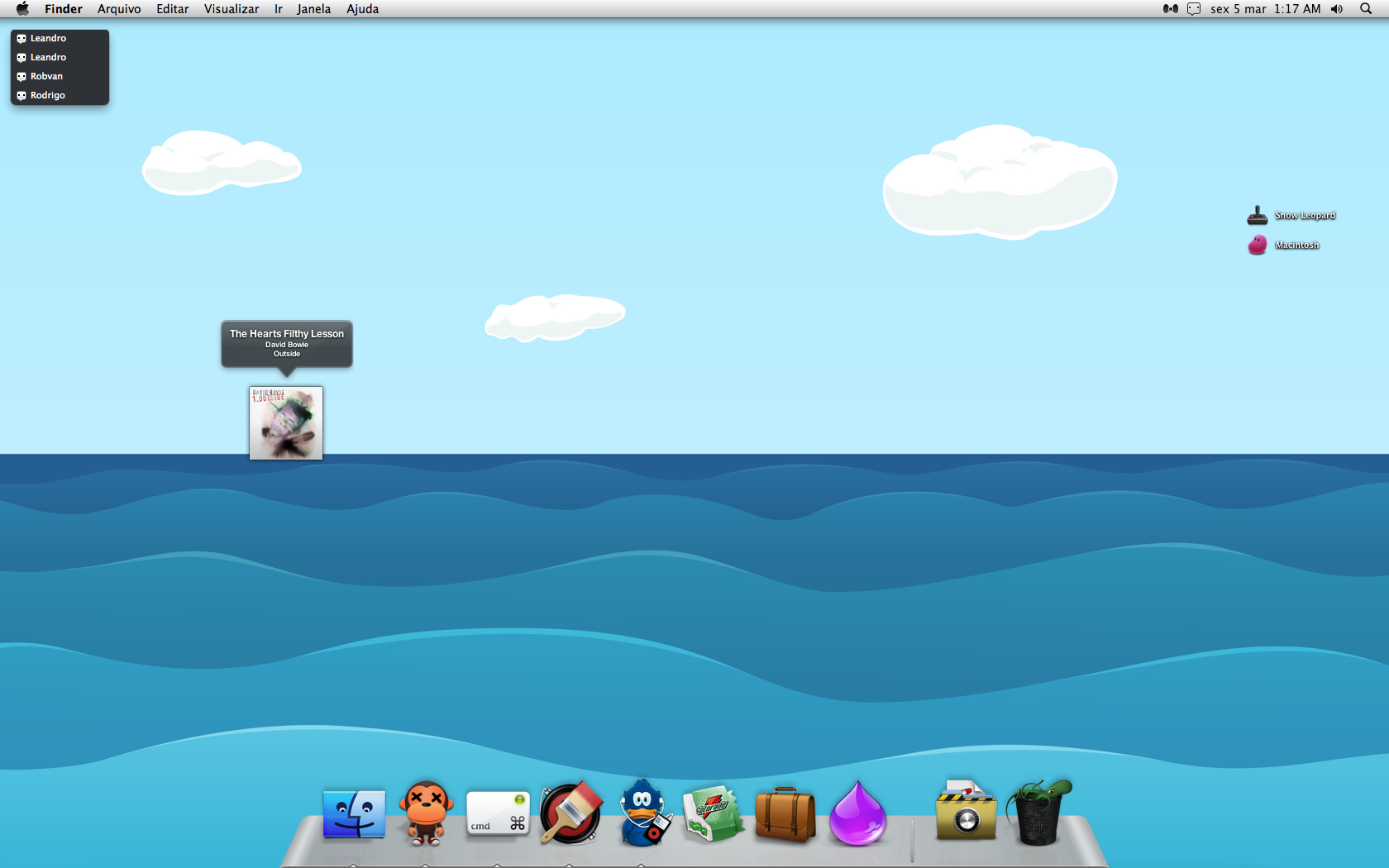Image resolution: width=1389 pixels, height=868 pixels.
Task: Launch the purple droplet app in dock
Action: pos(857,813)
